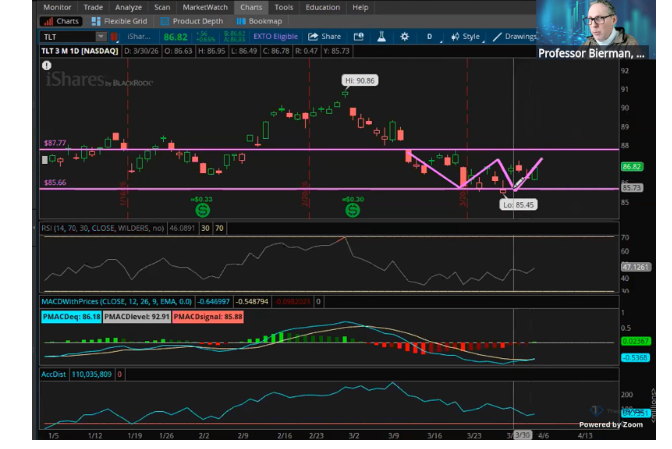Select the Drawings pencil tool
672x449 pixels.
point(514,37)
